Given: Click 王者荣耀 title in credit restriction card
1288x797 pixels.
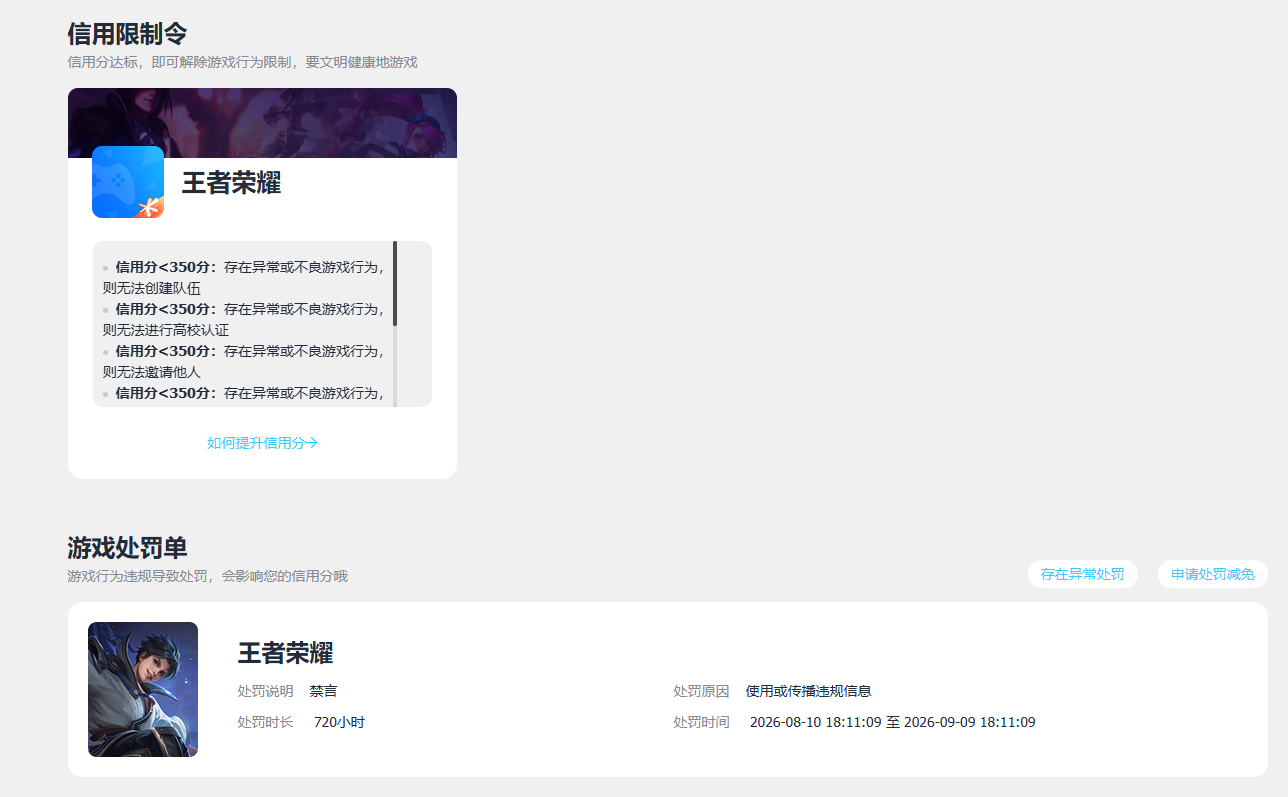Looking at the screenshot, I should [x=231, y=183].
